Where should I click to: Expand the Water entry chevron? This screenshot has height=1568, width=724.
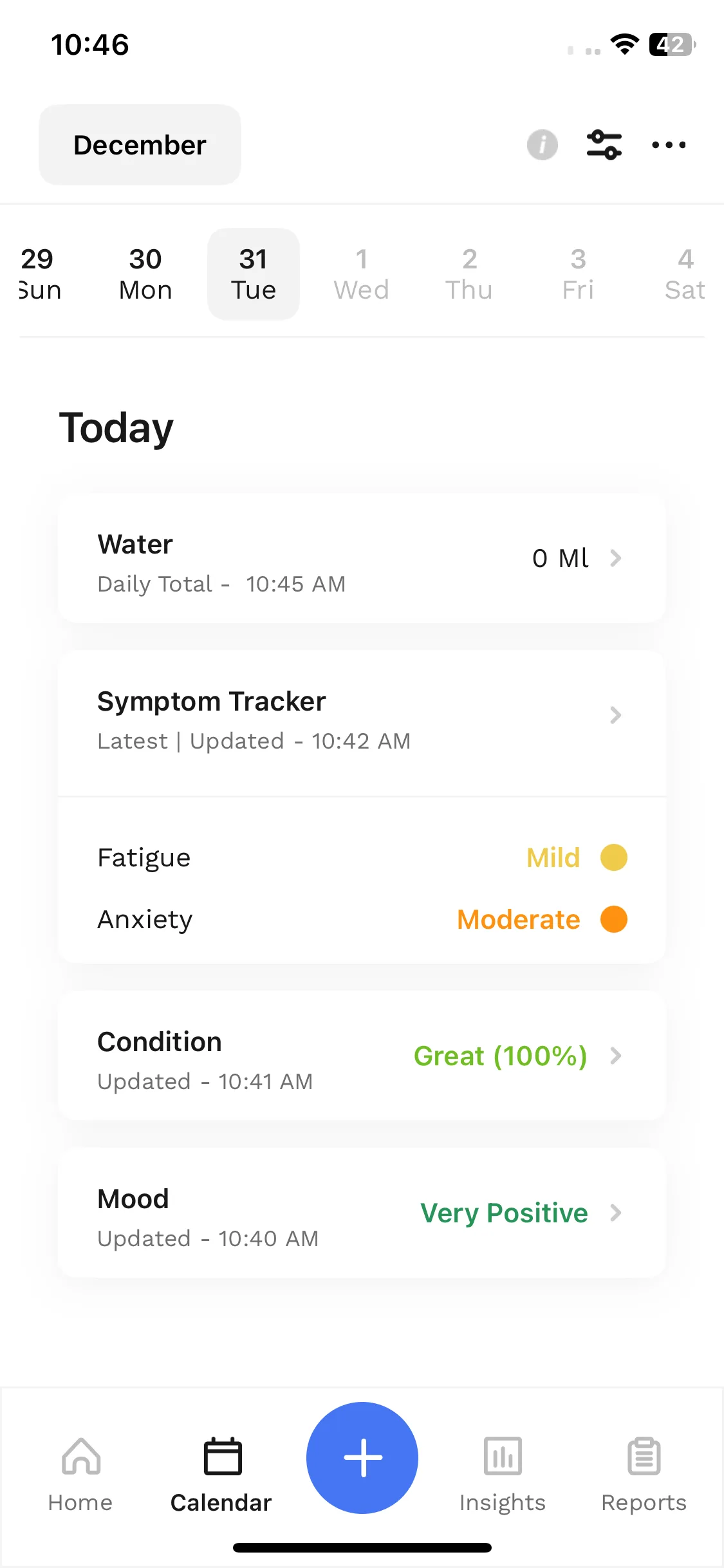point(615,558)
